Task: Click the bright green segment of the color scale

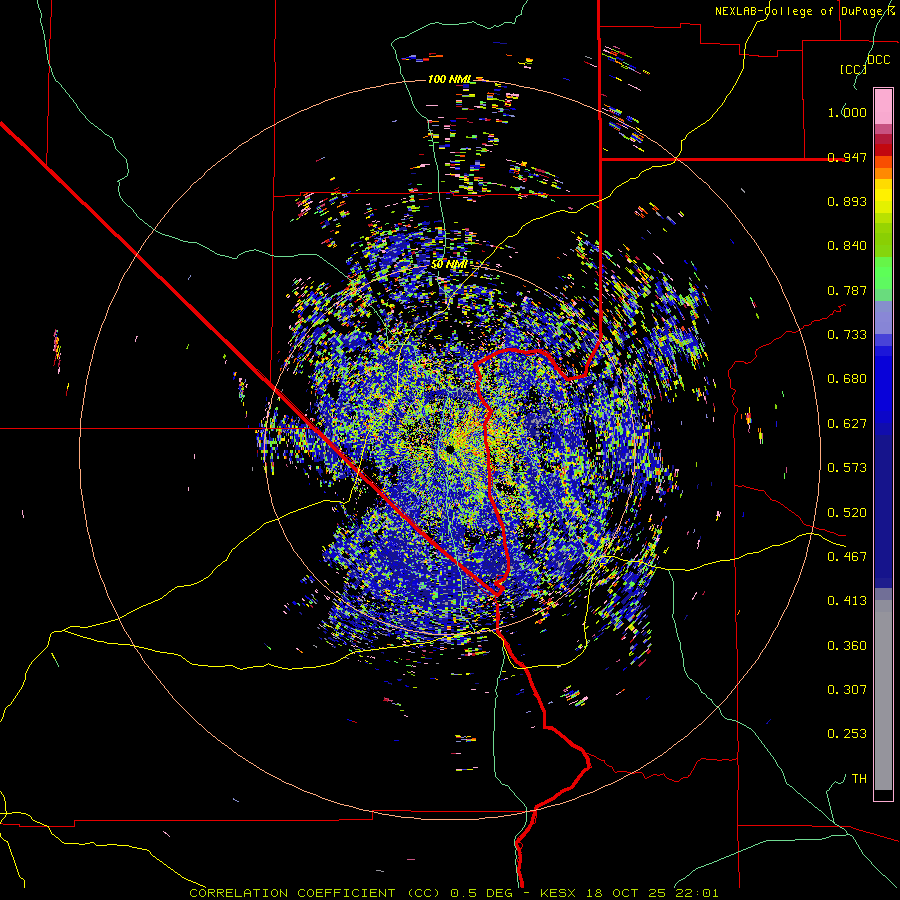Action: click(x=883, y=273)
